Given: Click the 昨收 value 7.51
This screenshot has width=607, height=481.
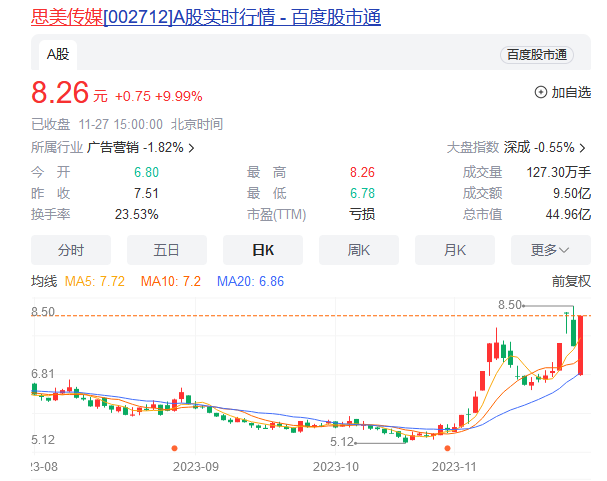Looking at the screenshot, I should 146,193.
